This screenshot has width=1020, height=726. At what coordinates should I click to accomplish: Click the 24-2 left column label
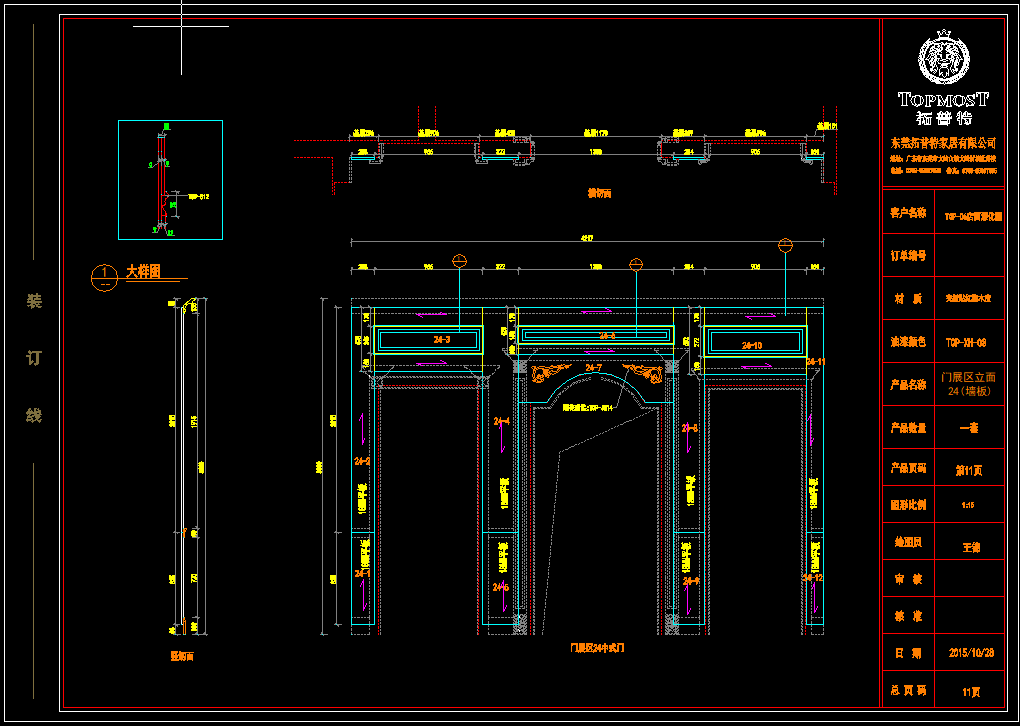point(361,461)
